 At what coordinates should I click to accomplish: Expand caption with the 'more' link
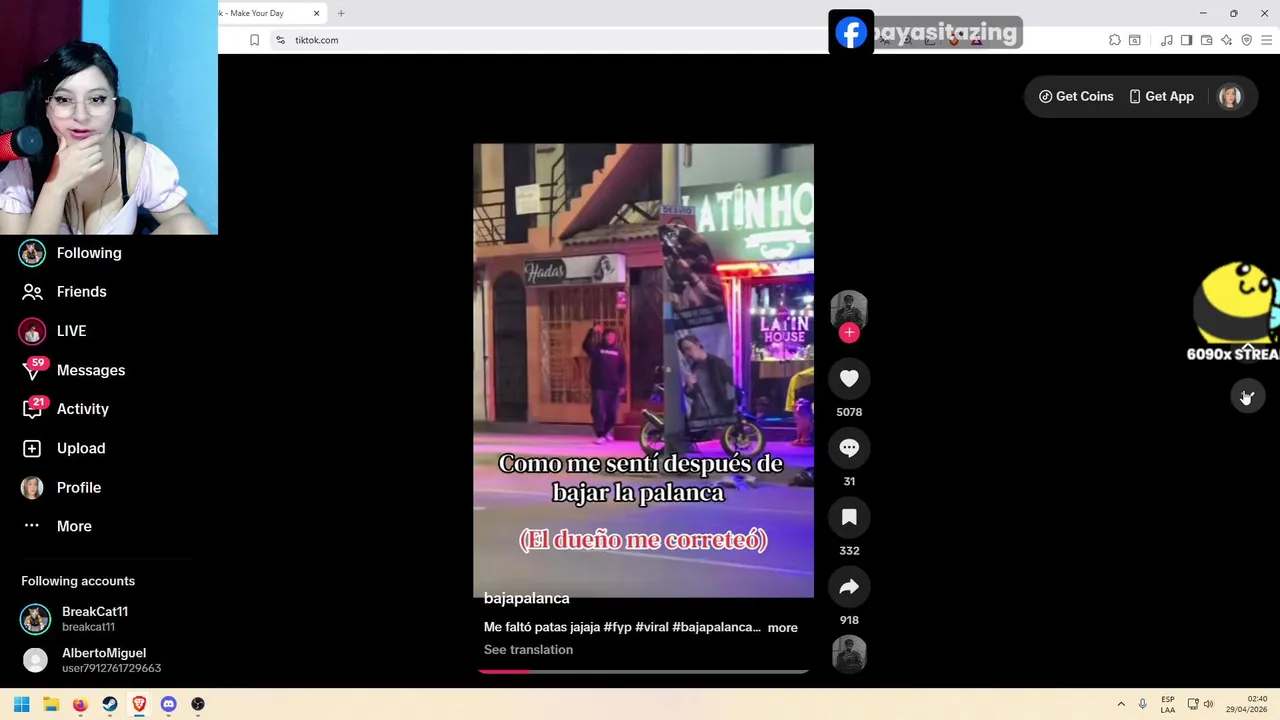point(782,628)
